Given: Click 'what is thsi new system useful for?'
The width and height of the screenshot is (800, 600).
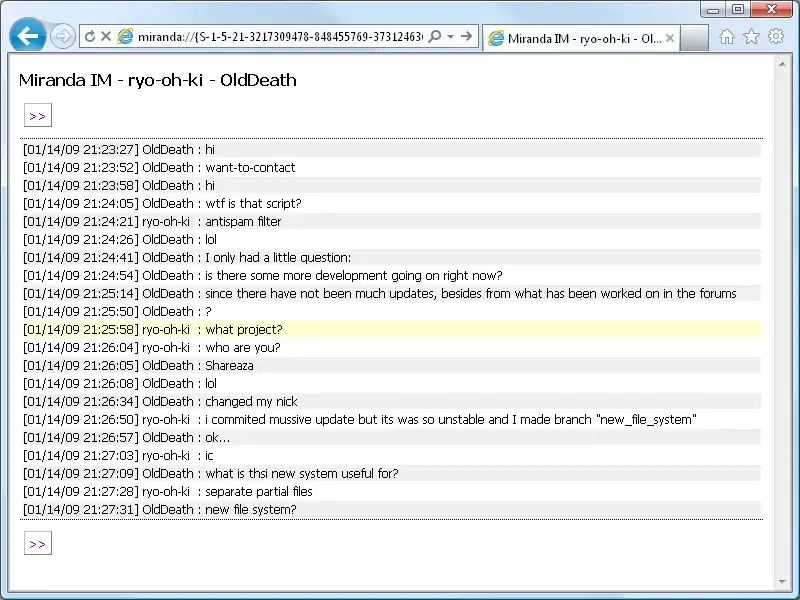Looking at the screenshot, I should pyautogui.click(x=302, y=473).
